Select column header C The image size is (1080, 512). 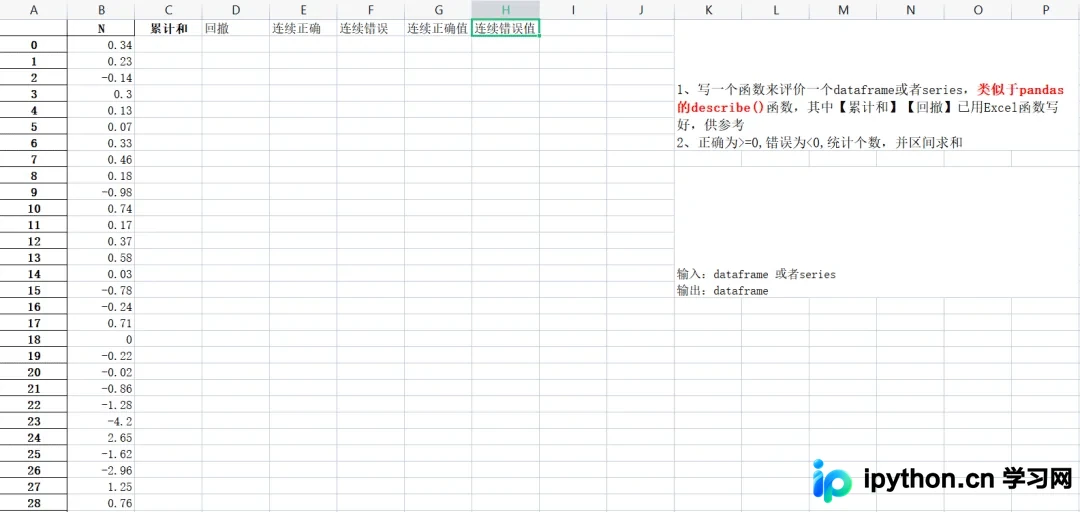169,10
